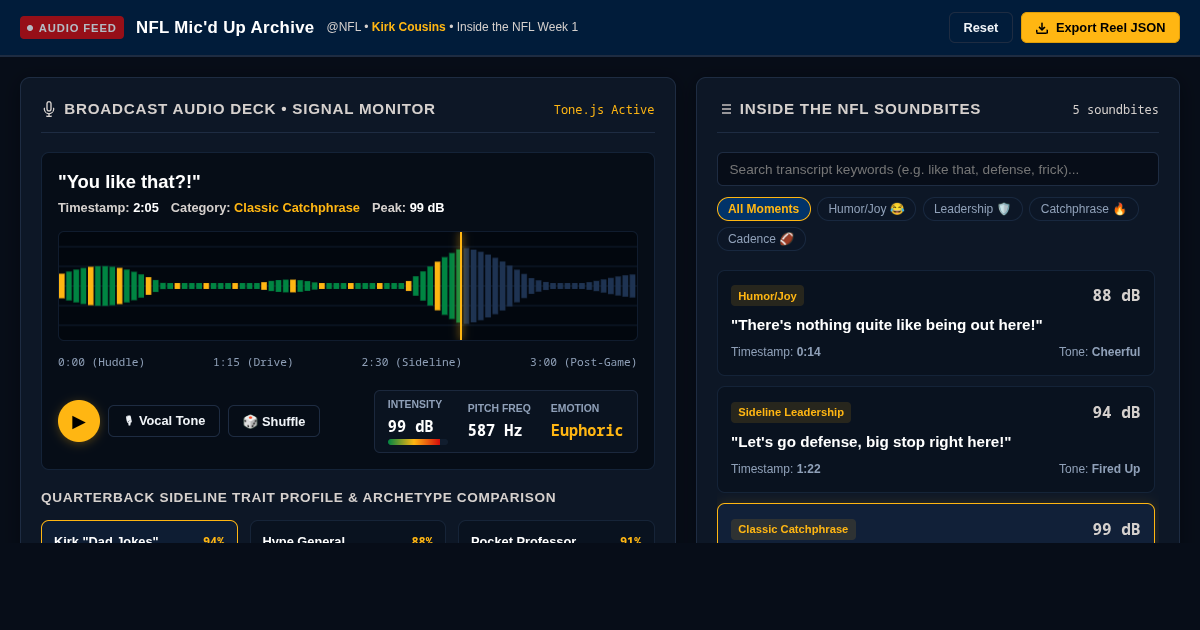Click the waveform orange playhead marker
This screenshot has height=630, width=1200.
[461, 286]
